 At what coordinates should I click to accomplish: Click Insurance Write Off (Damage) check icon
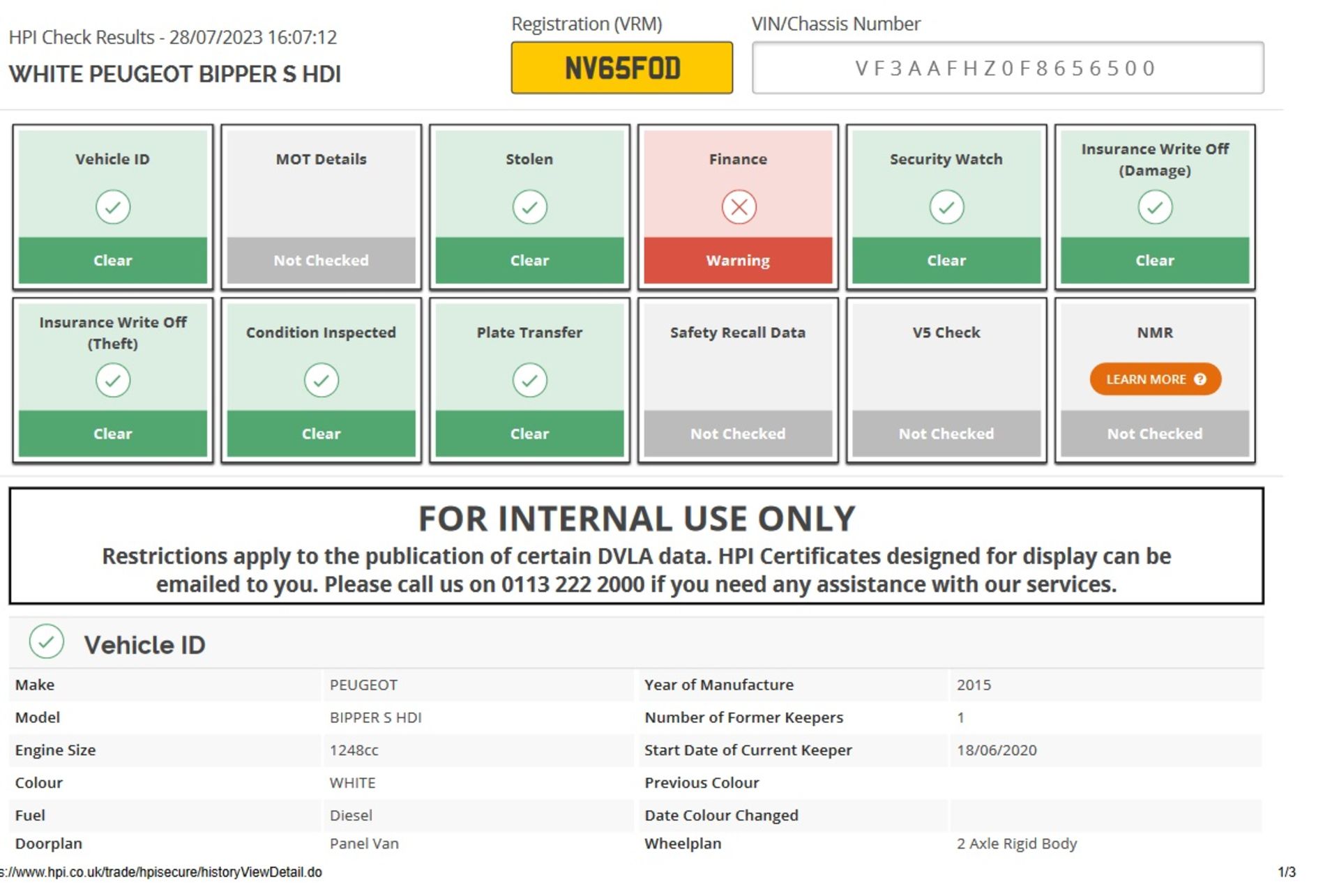1155,207
